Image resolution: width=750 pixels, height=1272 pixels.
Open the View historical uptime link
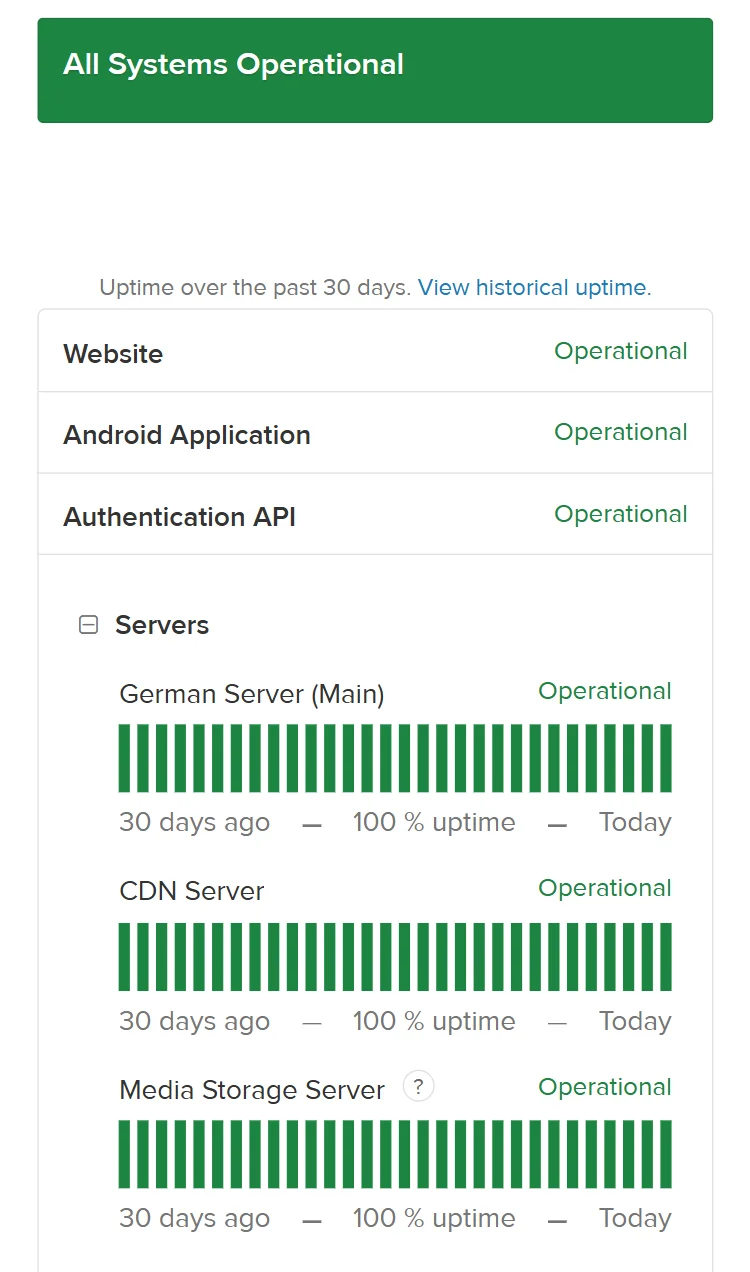[534, 288]
